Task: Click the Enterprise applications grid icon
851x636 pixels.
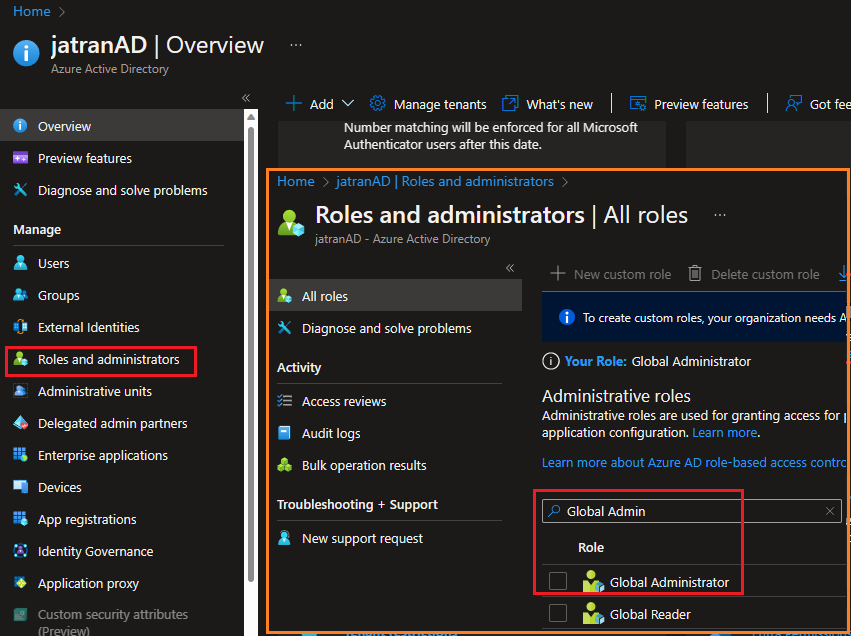Action: coord(20,455)
